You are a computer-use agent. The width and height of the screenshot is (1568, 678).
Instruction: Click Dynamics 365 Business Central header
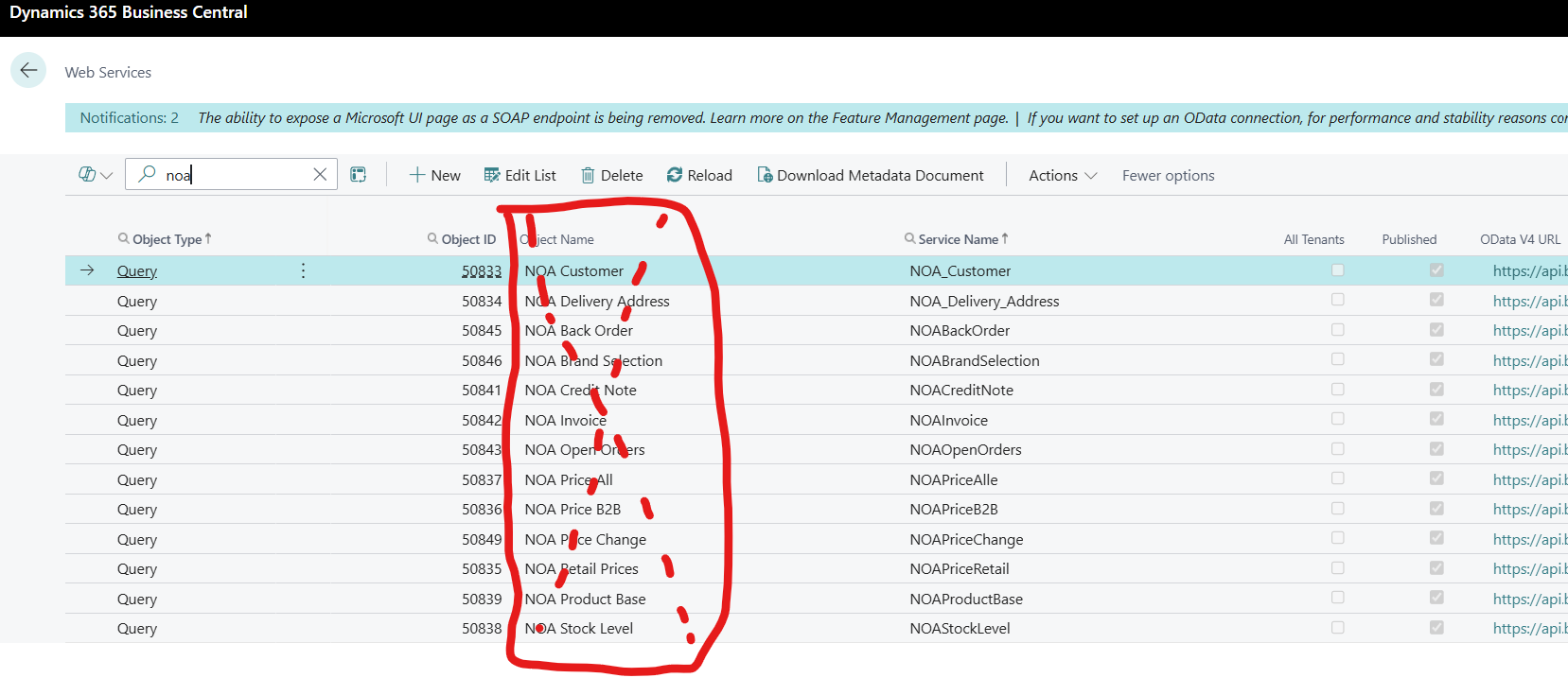coord(129,12)
